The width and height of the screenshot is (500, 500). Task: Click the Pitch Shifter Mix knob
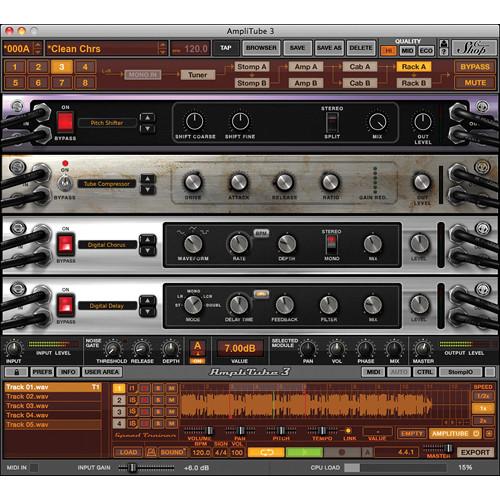[377, 122]
